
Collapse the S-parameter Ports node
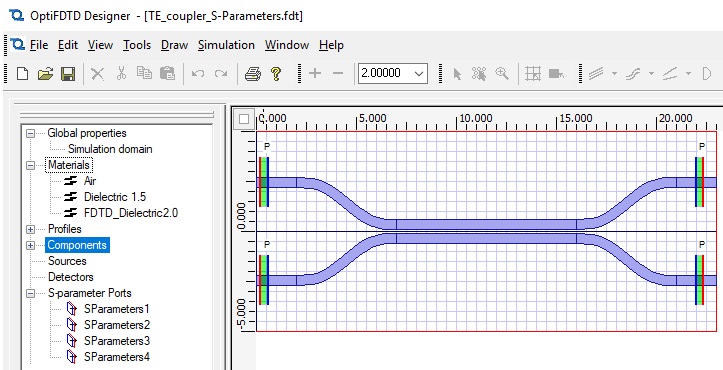click(x=30, y=293)
